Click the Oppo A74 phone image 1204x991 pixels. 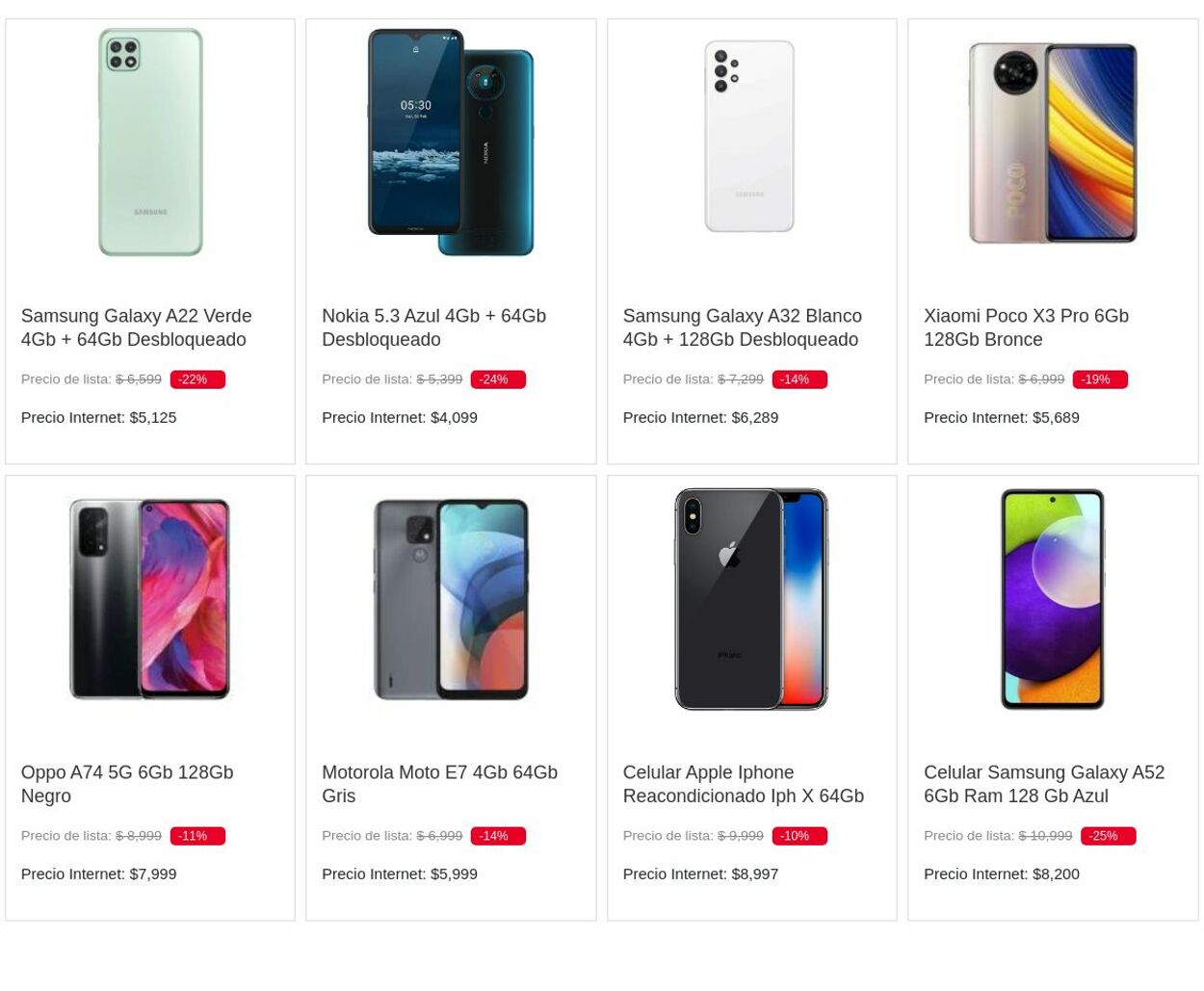point(149,598)
